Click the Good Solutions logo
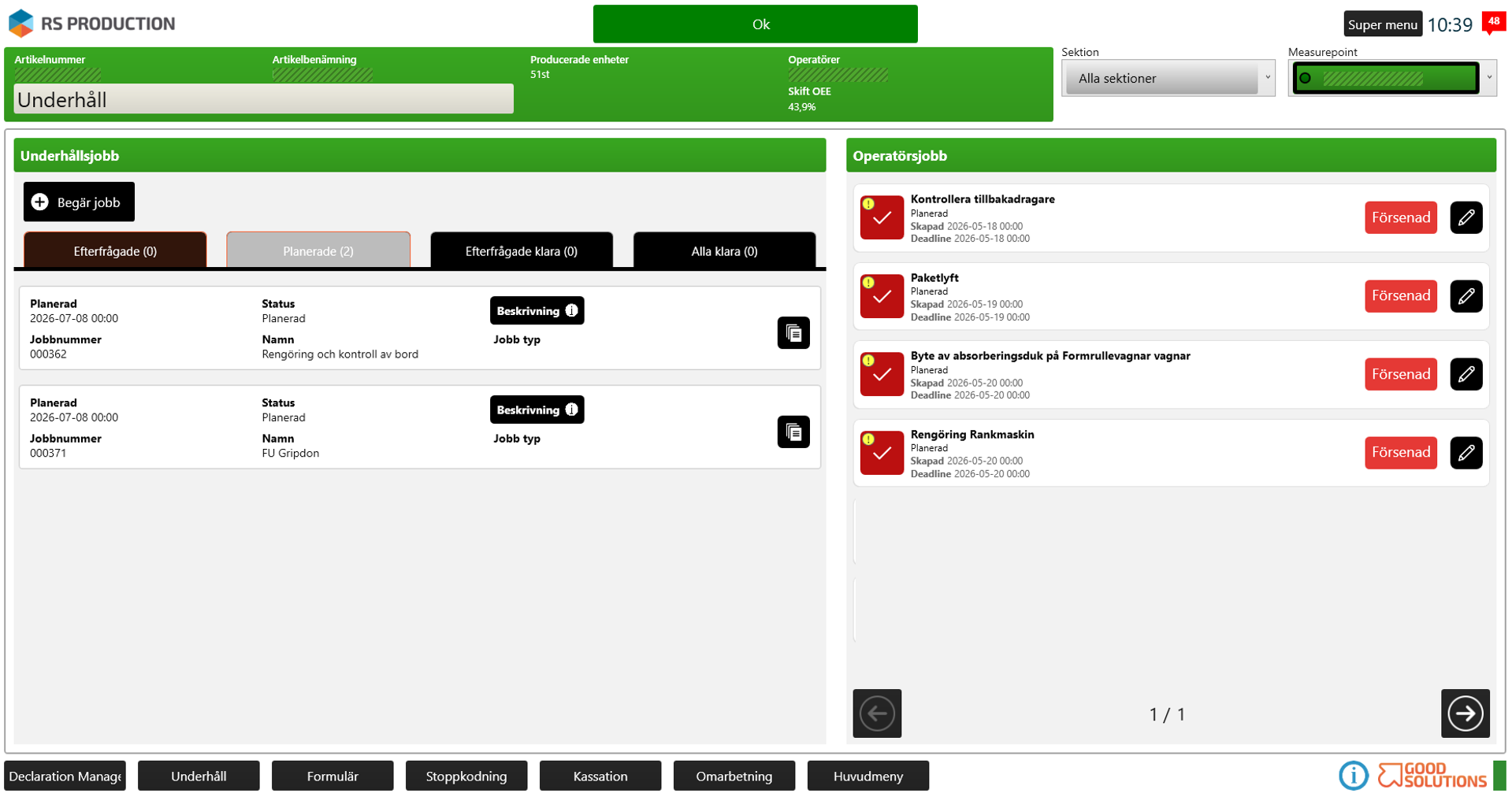This screenshot has height=797, width=1512. [x=1432, y=776]
